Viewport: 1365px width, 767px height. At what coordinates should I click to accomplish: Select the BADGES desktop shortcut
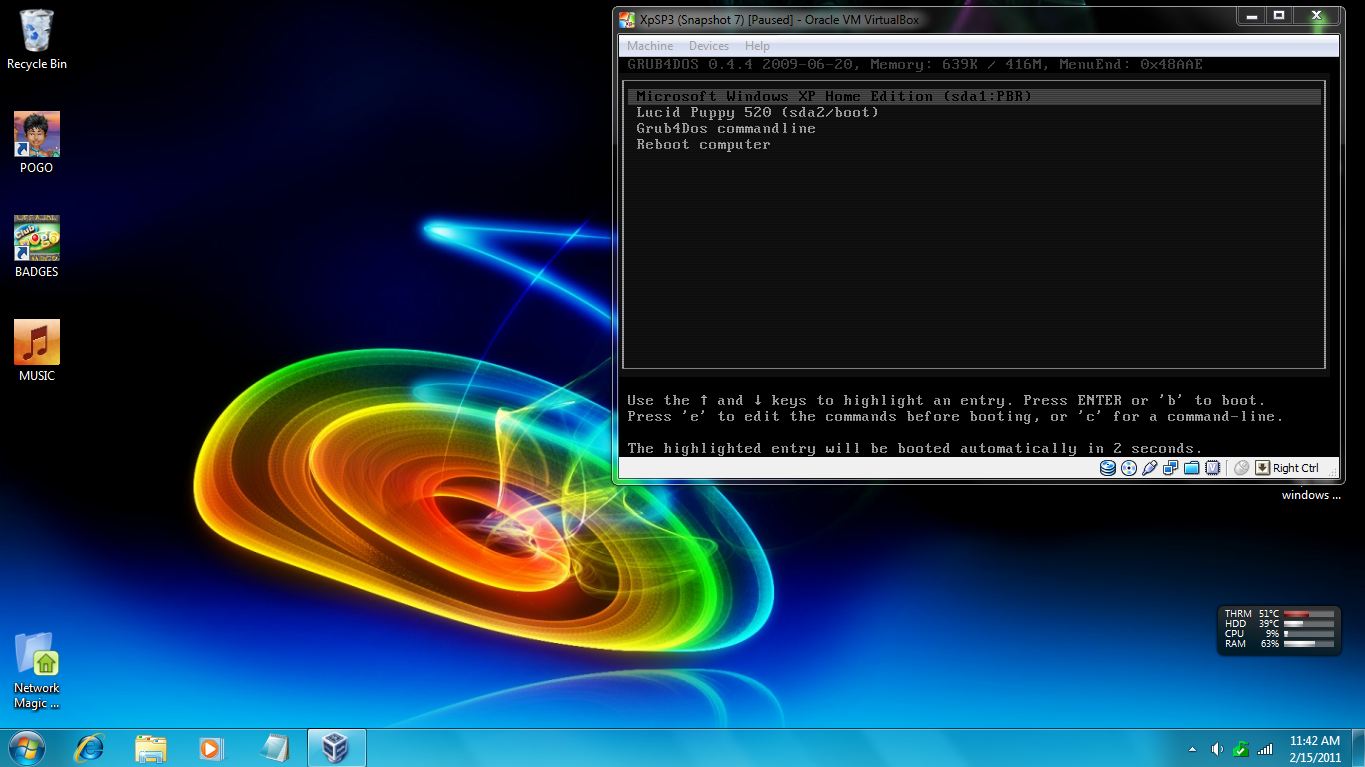[x=37, y=247]
